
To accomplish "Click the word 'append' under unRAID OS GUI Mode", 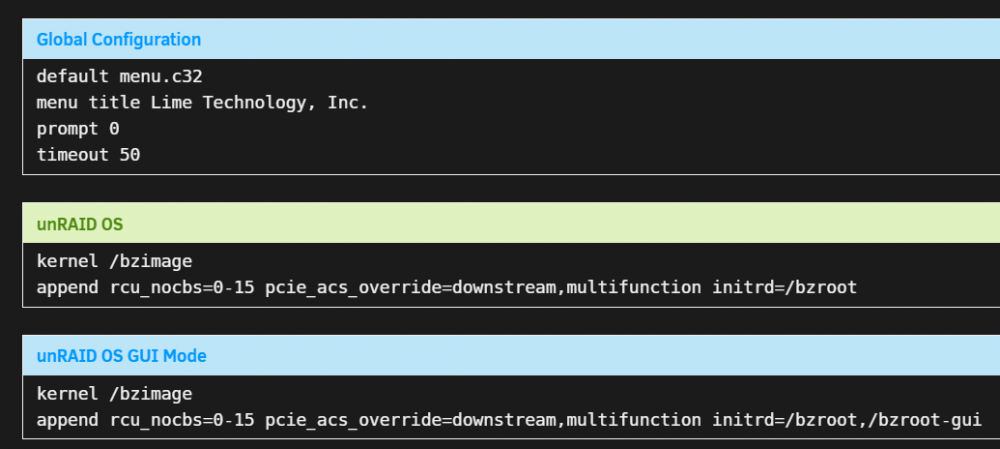I will click(68, 420).
